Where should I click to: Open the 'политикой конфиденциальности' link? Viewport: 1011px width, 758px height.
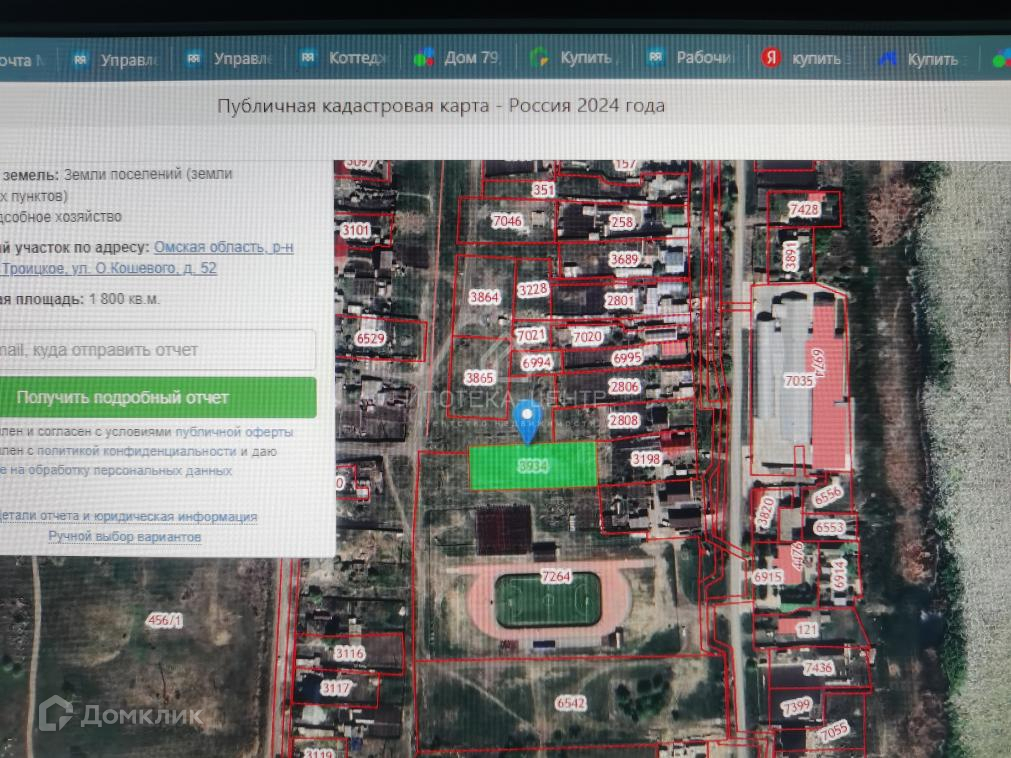pos(137,451)
